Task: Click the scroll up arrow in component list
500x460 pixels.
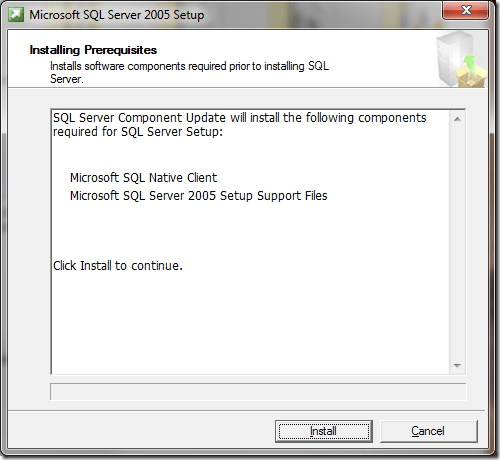Action: (x=457, y=119)
